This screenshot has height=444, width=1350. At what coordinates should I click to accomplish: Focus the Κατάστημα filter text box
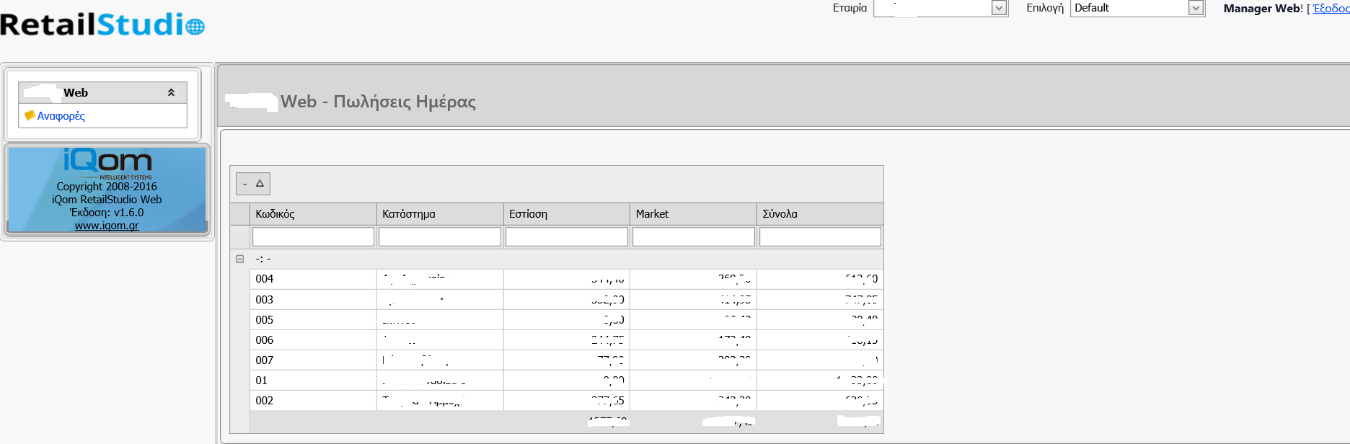439,237
